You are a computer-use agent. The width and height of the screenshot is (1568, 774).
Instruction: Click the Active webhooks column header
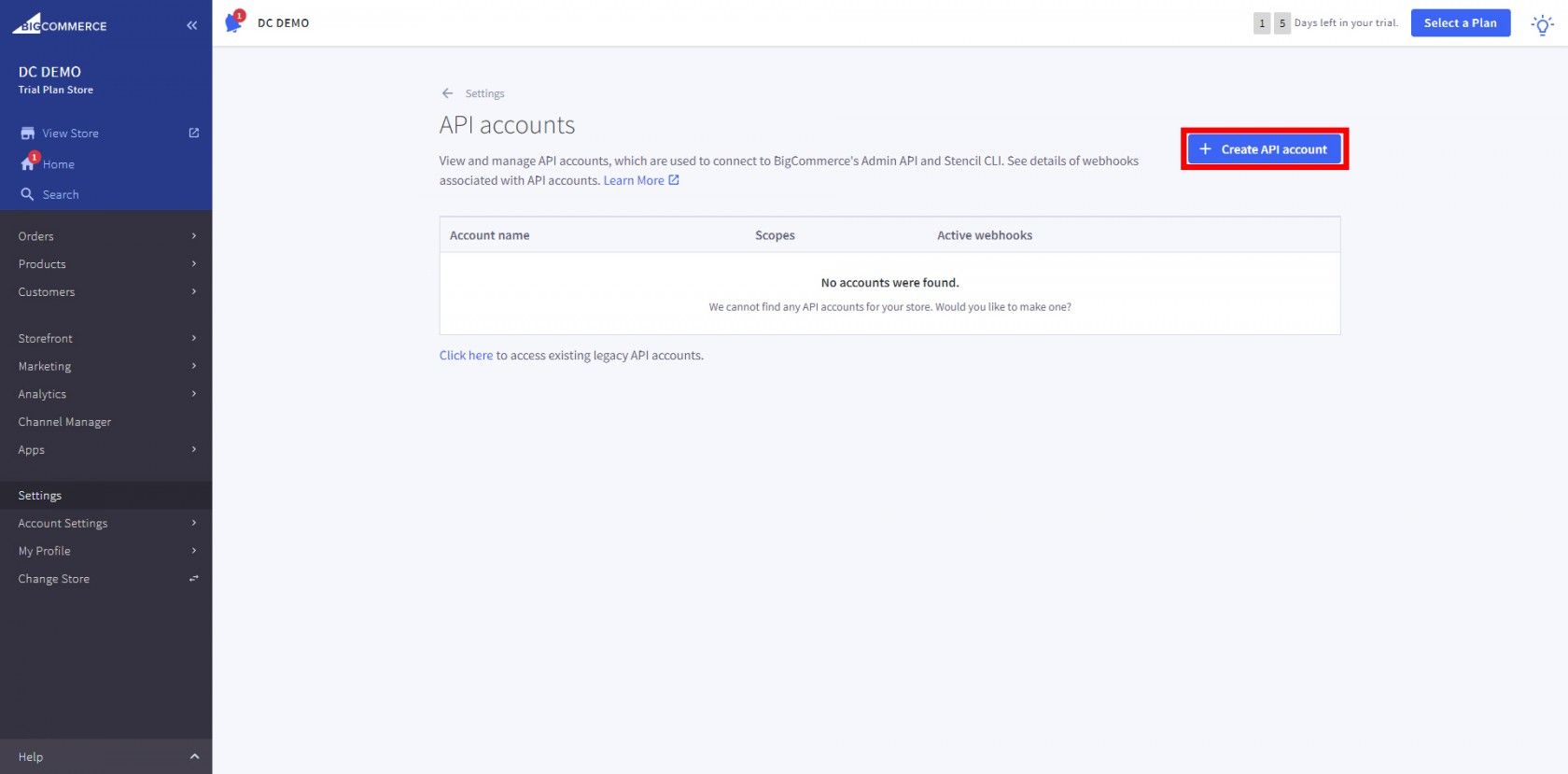tap(985, 235)
